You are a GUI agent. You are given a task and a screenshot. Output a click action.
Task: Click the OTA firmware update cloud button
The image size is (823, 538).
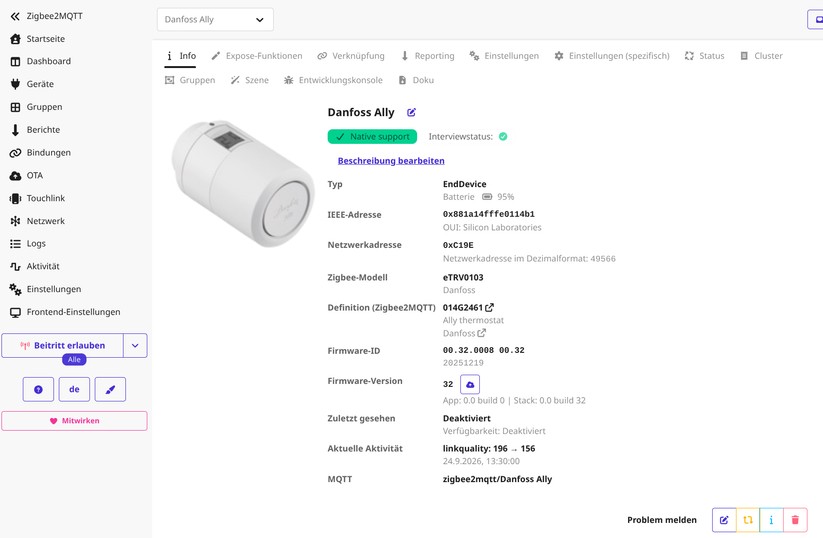click(x=470, y=384)
